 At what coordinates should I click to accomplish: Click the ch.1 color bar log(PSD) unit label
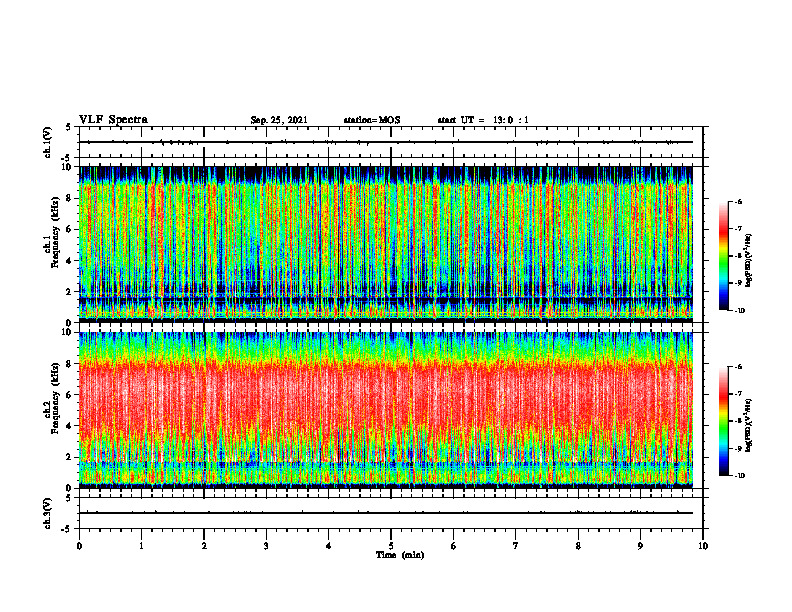pos(749,261)
